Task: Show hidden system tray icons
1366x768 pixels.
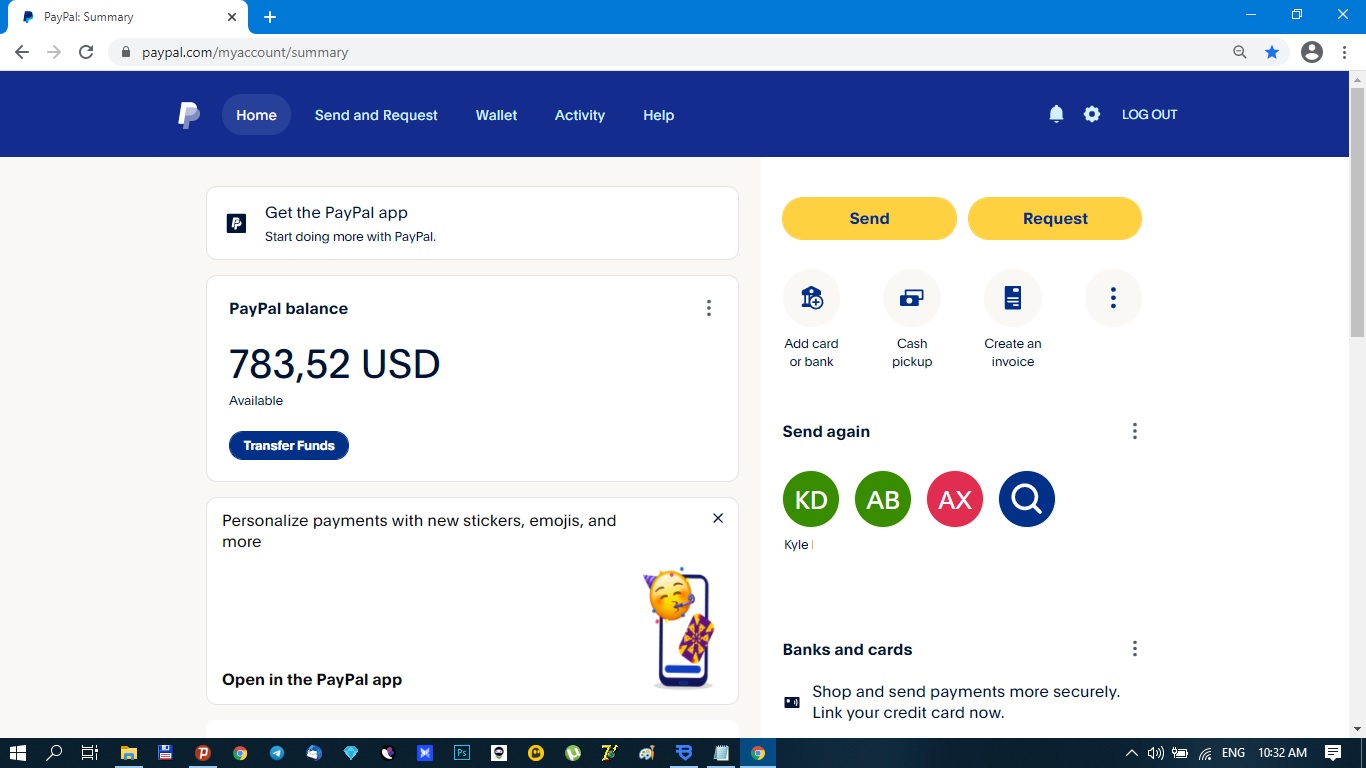Action: (x=1132, y=753)
